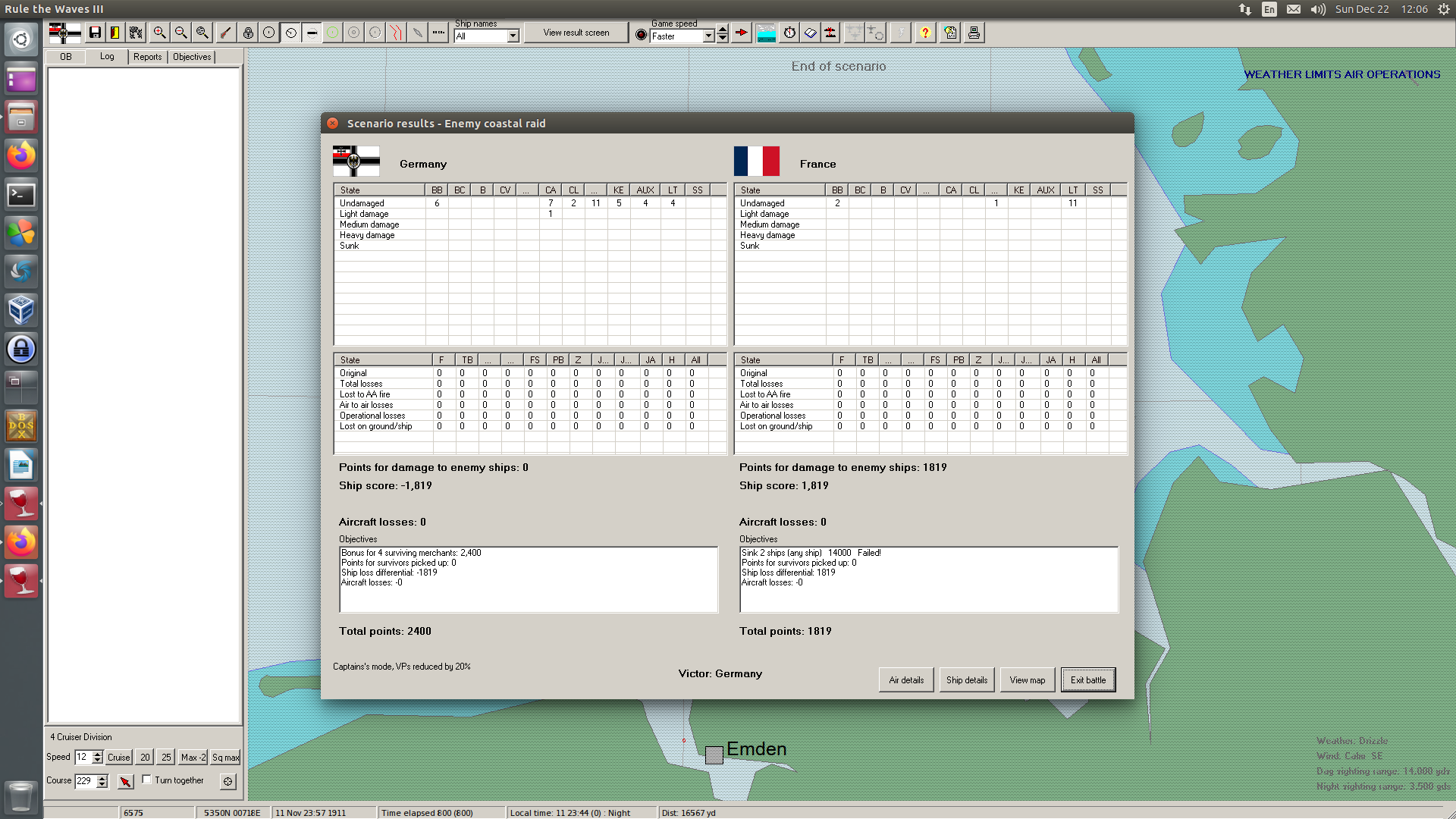Open help with yellow question mark icon
1456x819 pixels.
(925, 33)
